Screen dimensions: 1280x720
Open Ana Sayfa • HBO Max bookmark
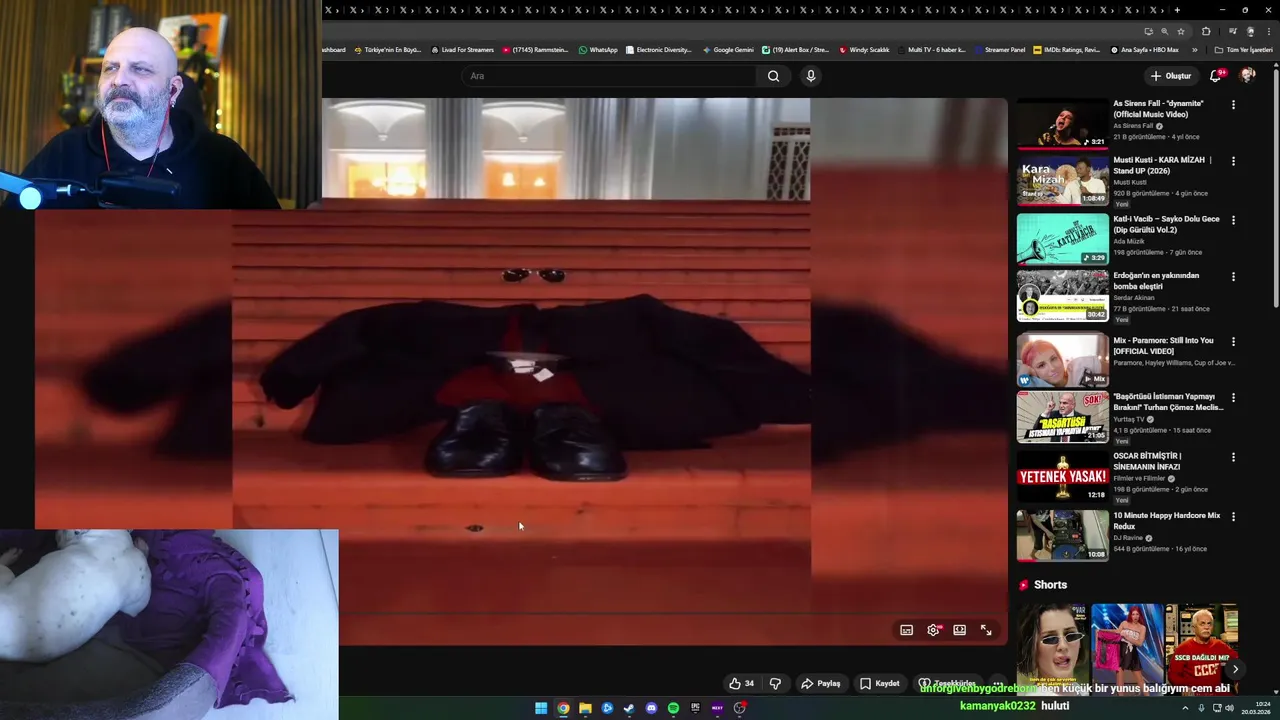[x=1143, y=49]
